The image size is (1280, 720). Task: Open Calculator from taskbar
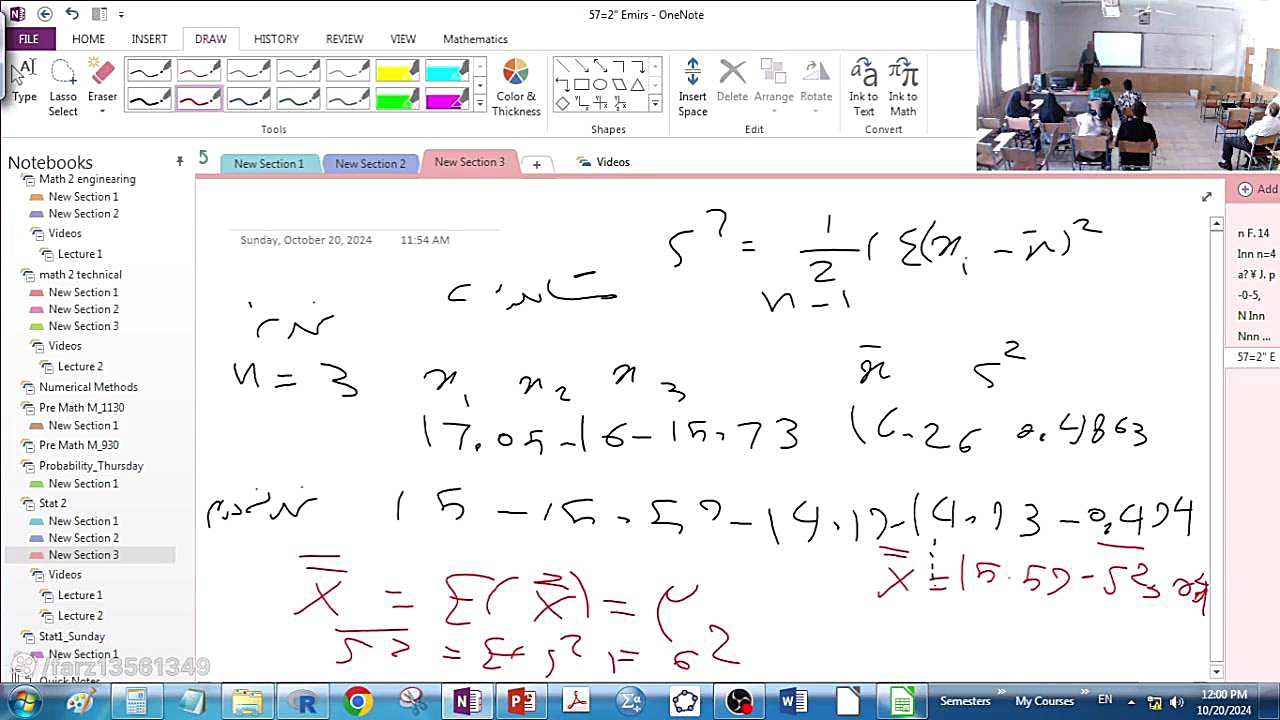click(x=137, y=702)
